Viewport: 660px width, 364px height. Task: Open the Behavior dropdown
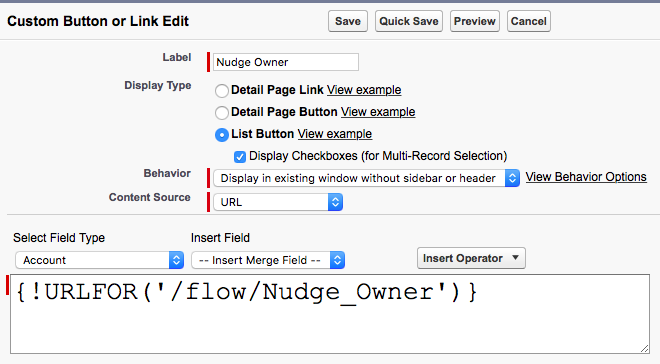point(367,178)
